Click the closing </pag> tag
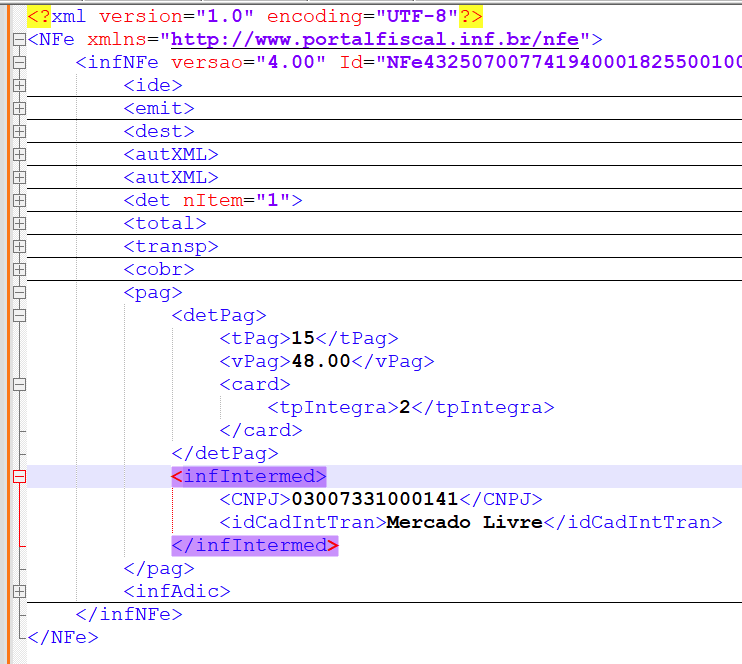742x664 pixels. click(x=159, y=568)
